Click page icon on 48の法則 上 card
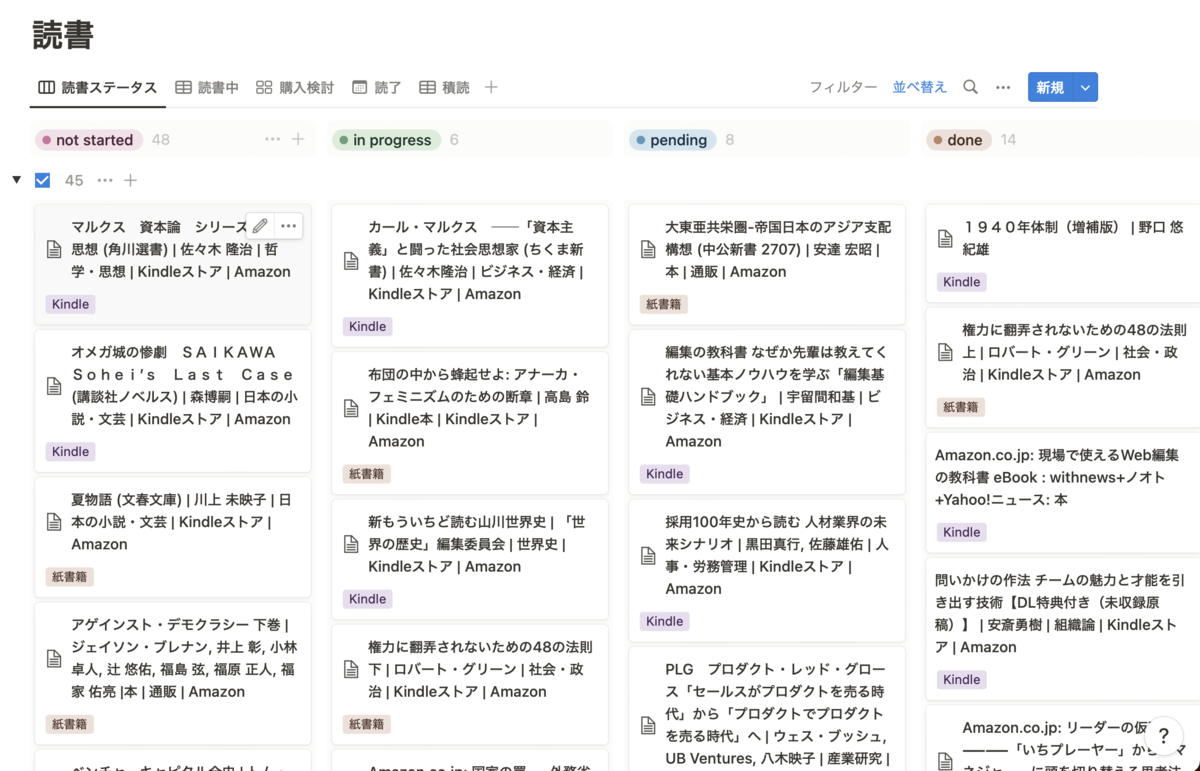 point(945,352)
